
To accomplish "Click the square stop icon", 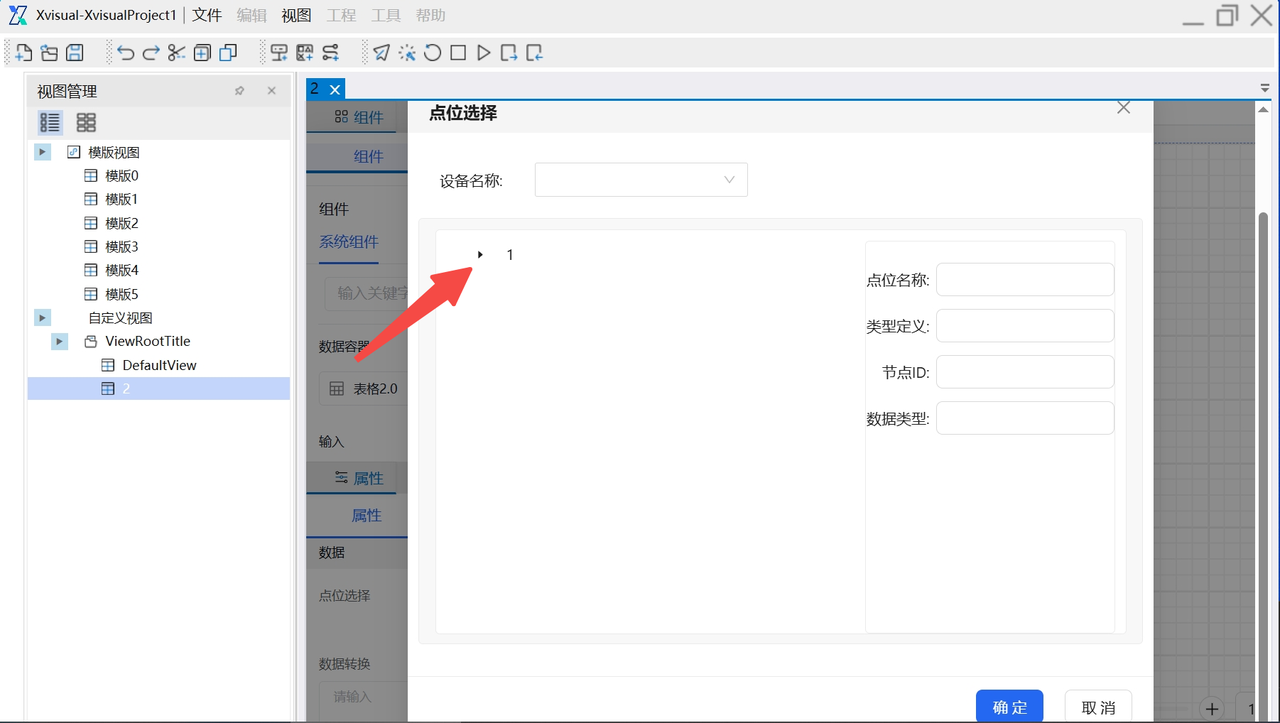I will (458, 53).
